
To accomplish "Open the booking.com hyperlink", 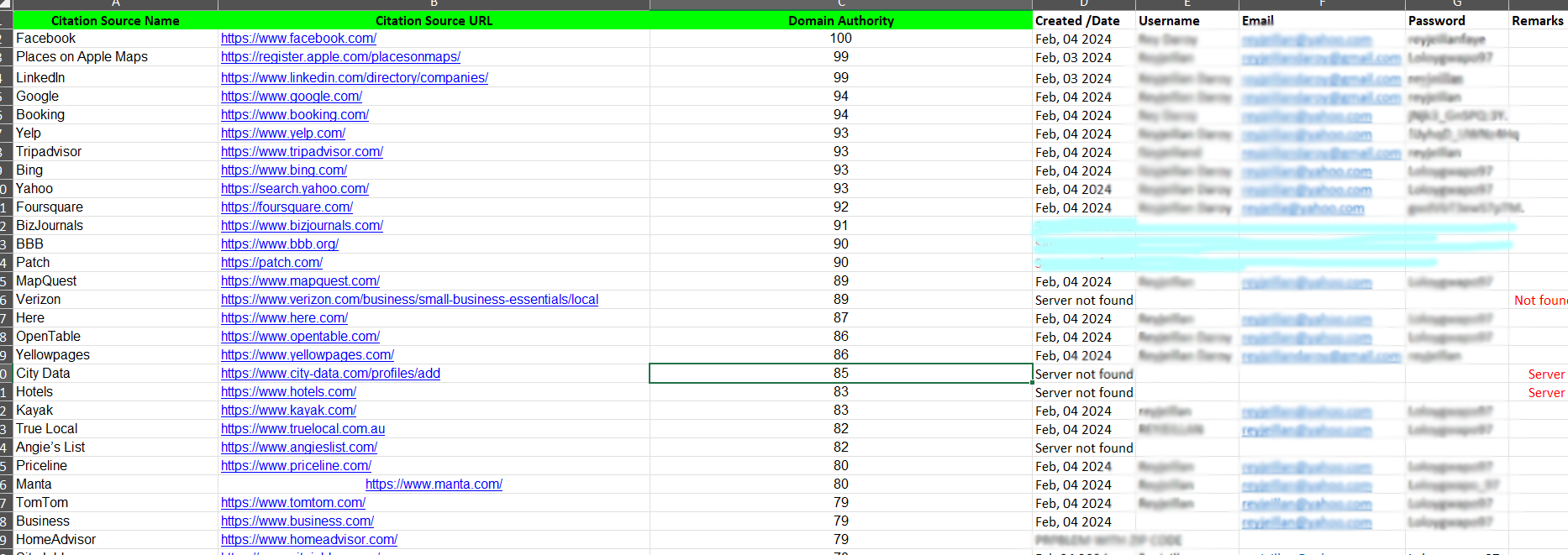I will pyautogui.click(x=294, y=115).
